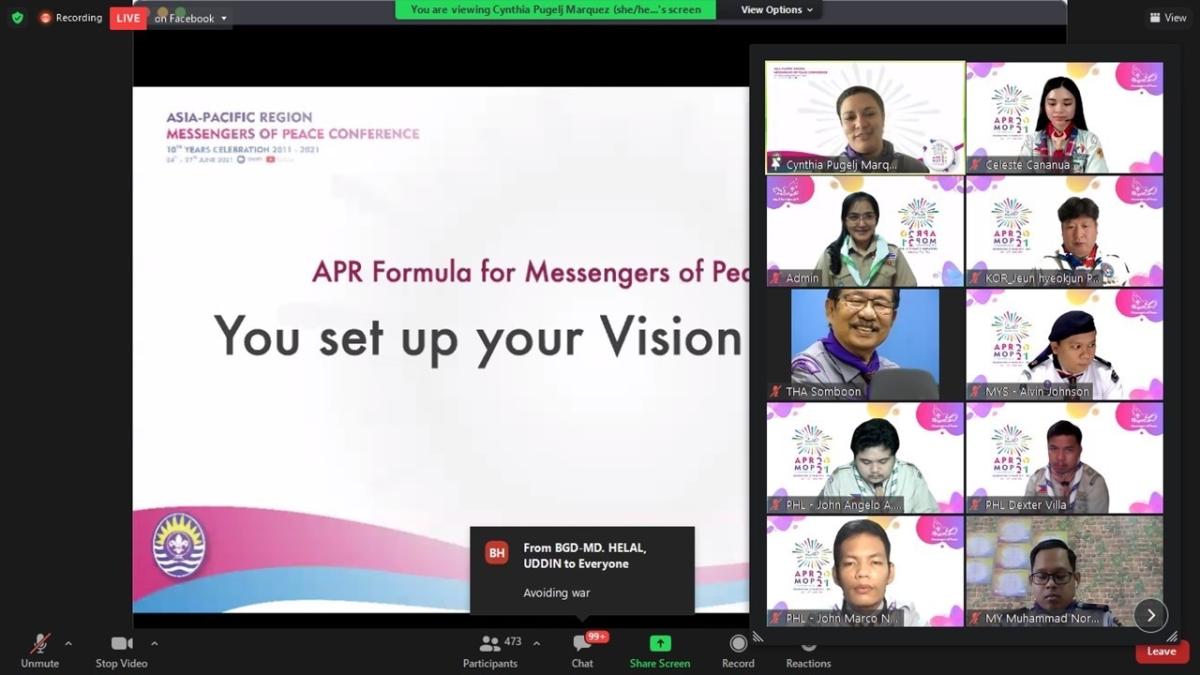Toggle the Stop Video camera button
The image size is (1200, 675).
point(121,644)
